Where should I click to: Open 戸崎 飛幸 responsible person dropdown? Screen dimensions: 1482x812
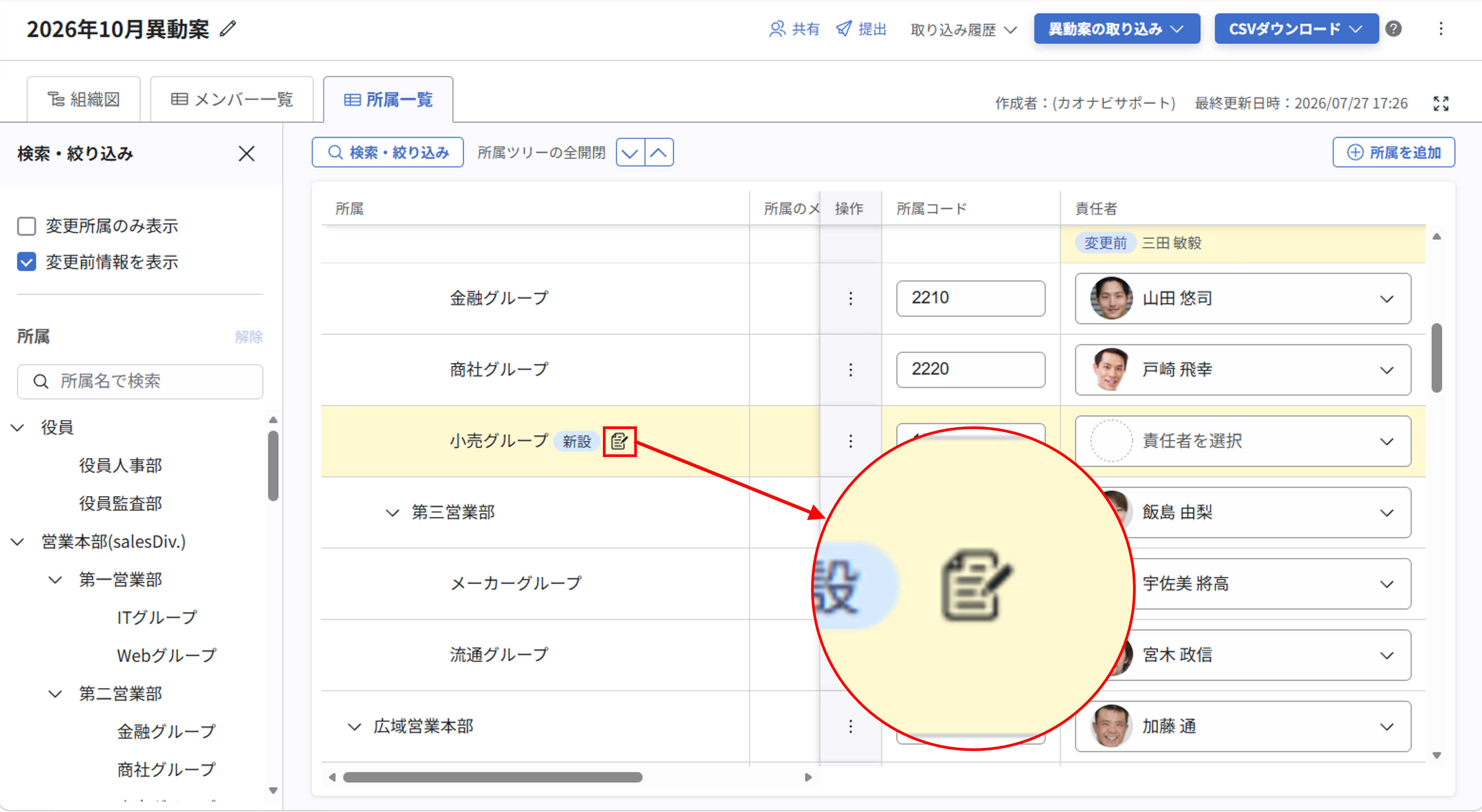[1243, 370]
